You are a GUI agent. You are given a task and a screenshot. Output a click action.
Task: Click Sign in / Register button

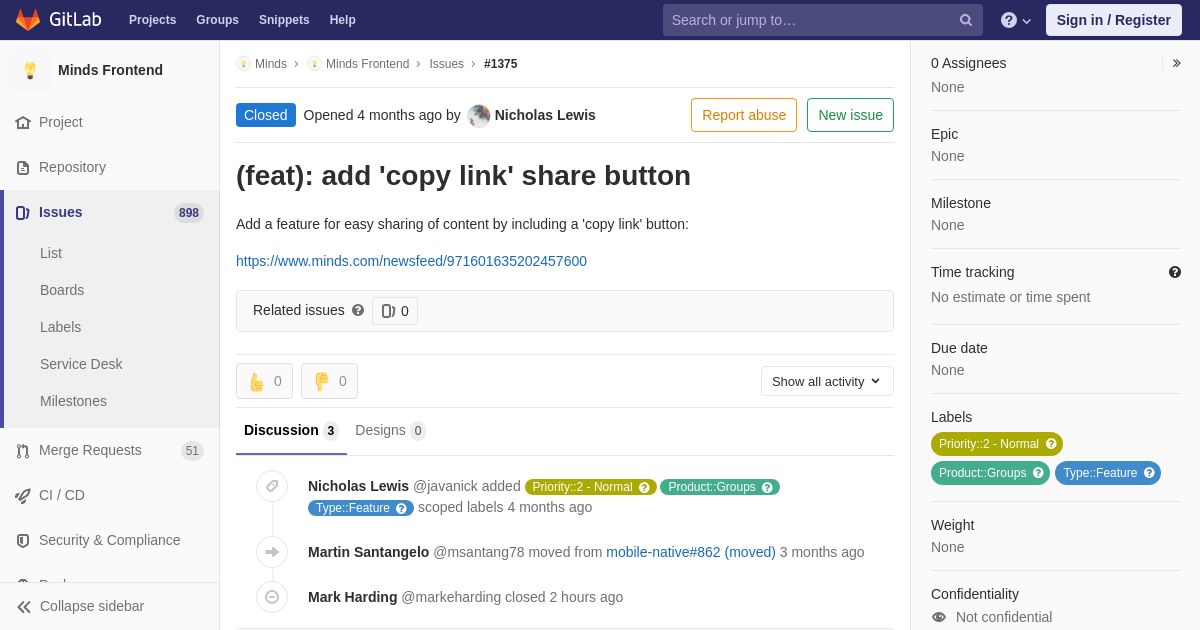(x=1113, y=20)
